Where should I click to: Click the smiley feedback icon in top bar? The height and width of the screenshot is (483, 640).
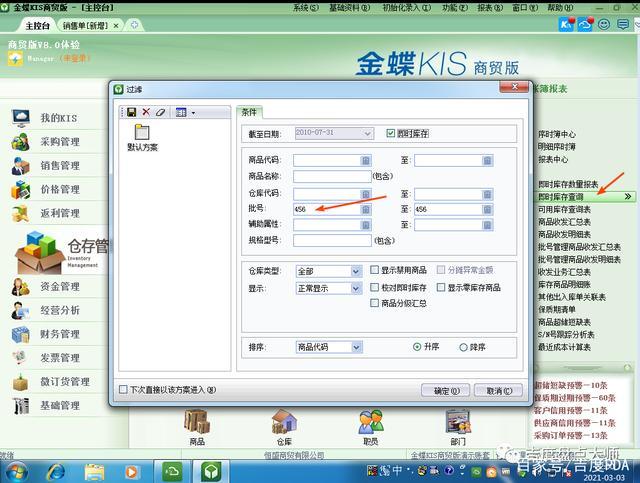604,24
